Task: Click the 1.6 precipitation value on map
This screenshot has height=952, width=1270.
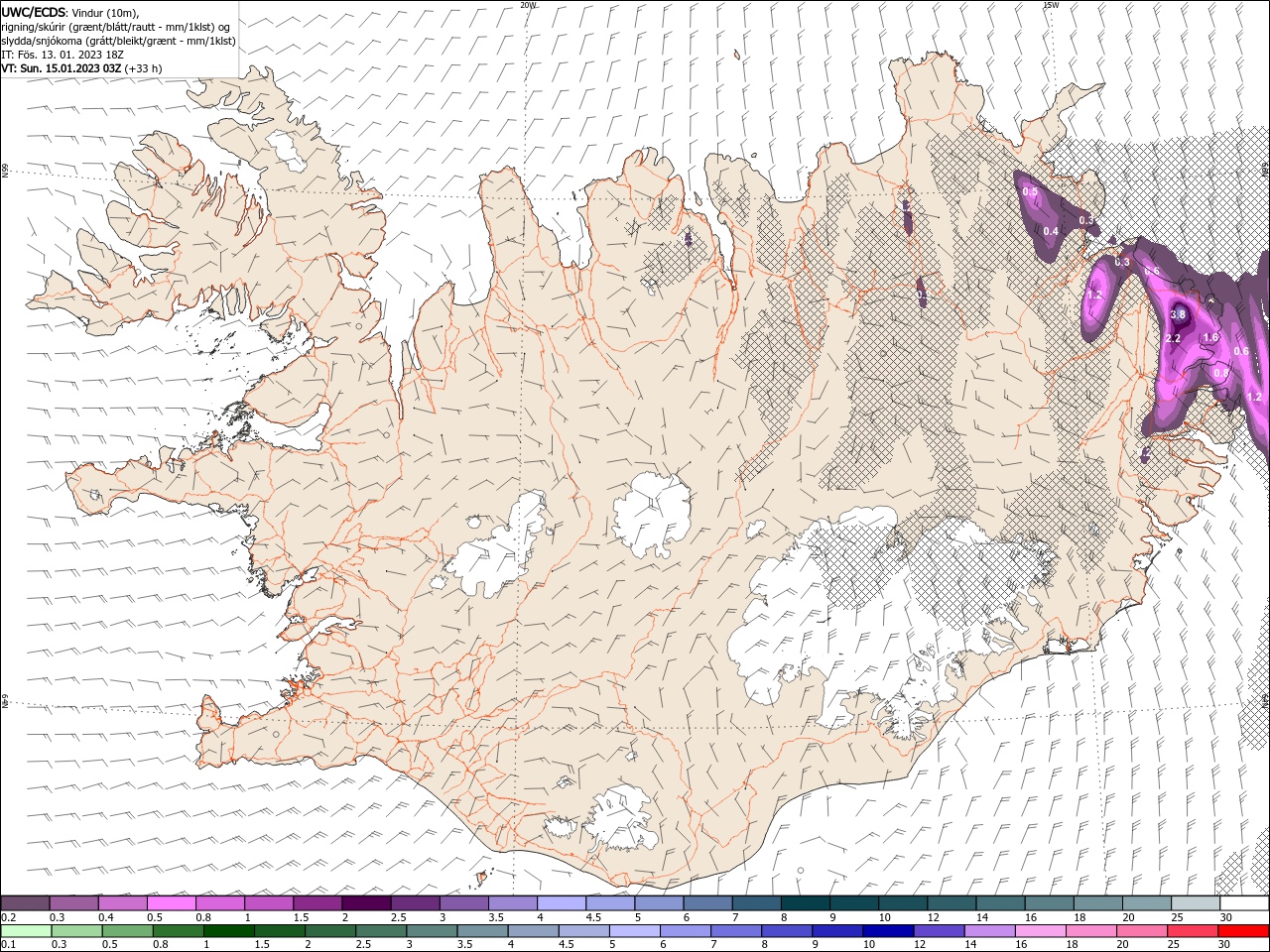Action: 1210,337
